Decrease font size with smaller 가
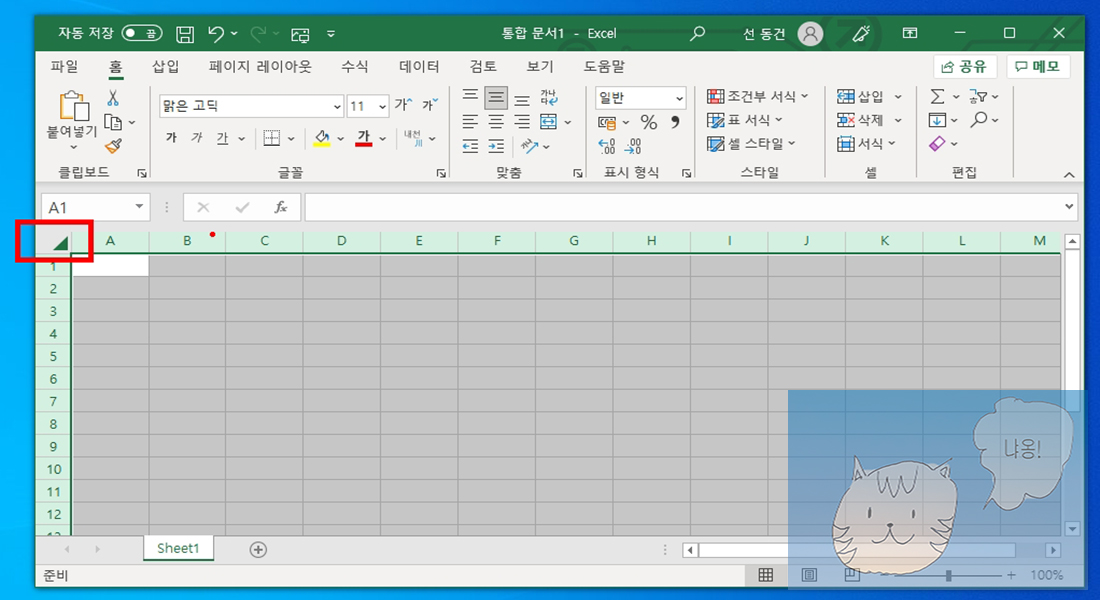Screen dimensions: 1100x600 coord(430,105)
